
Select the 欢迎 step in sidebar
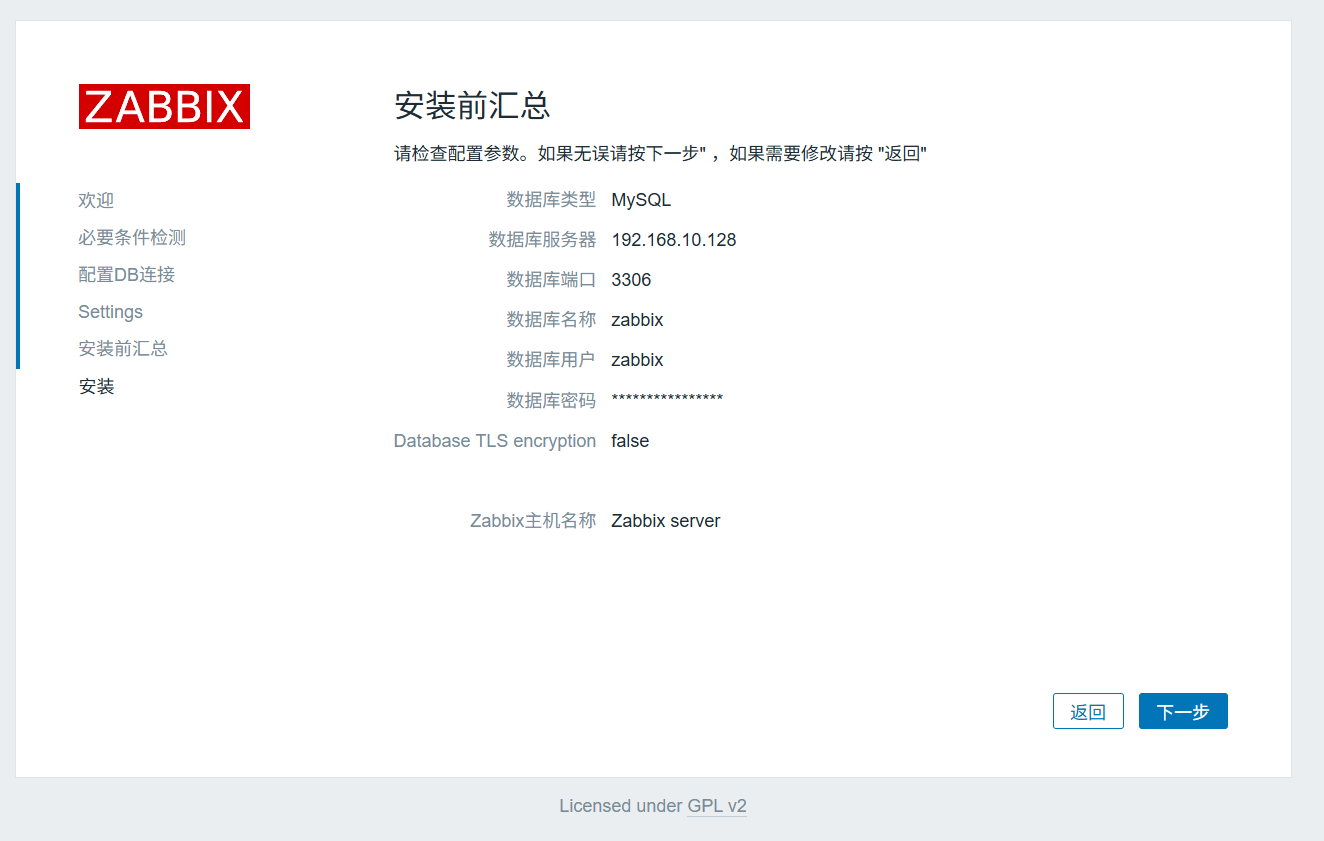[x=96, y=201]
